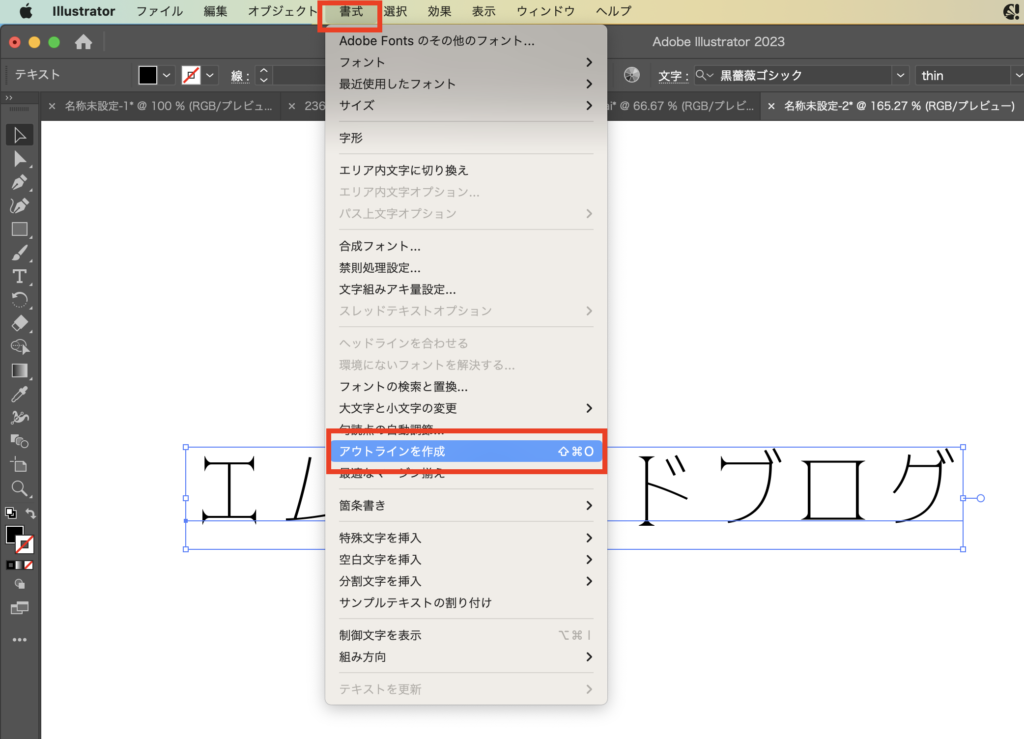
Task: Activate the Type tool
Action: [x=20, y=276]
